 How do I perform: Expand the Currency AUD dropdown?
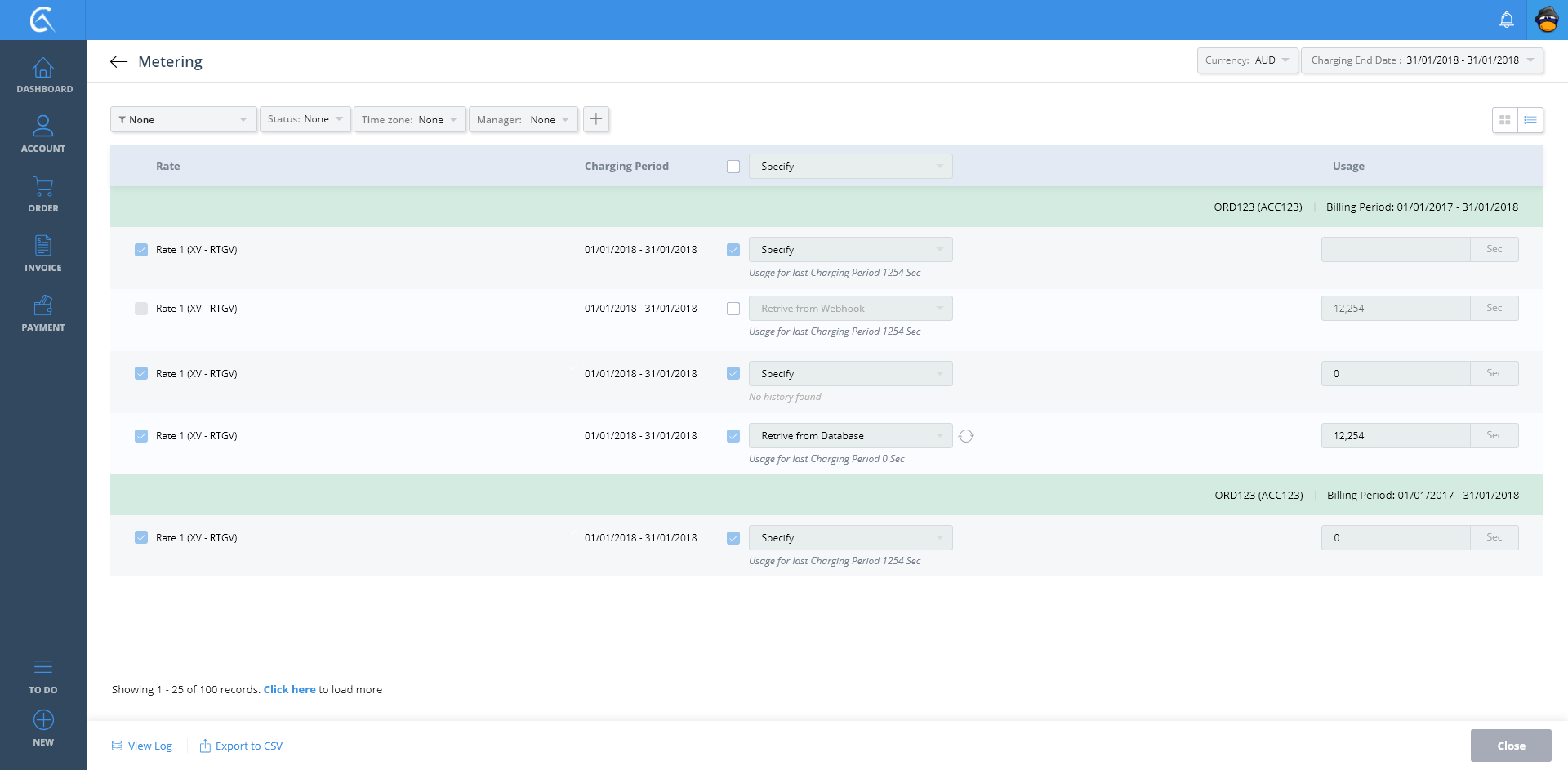(1247, 60)
